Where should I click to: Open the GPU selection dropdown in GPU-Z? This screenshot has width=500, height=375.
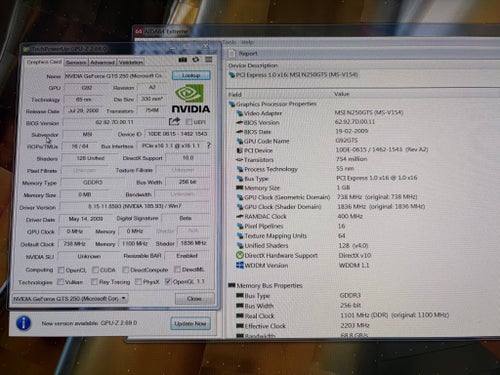point(69,299)
